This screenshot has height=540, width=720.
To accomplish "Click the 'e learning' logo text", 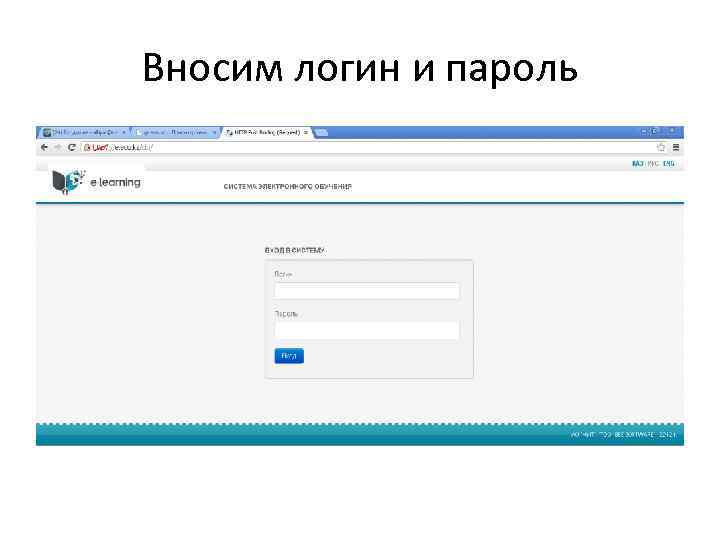I will 115,182.
